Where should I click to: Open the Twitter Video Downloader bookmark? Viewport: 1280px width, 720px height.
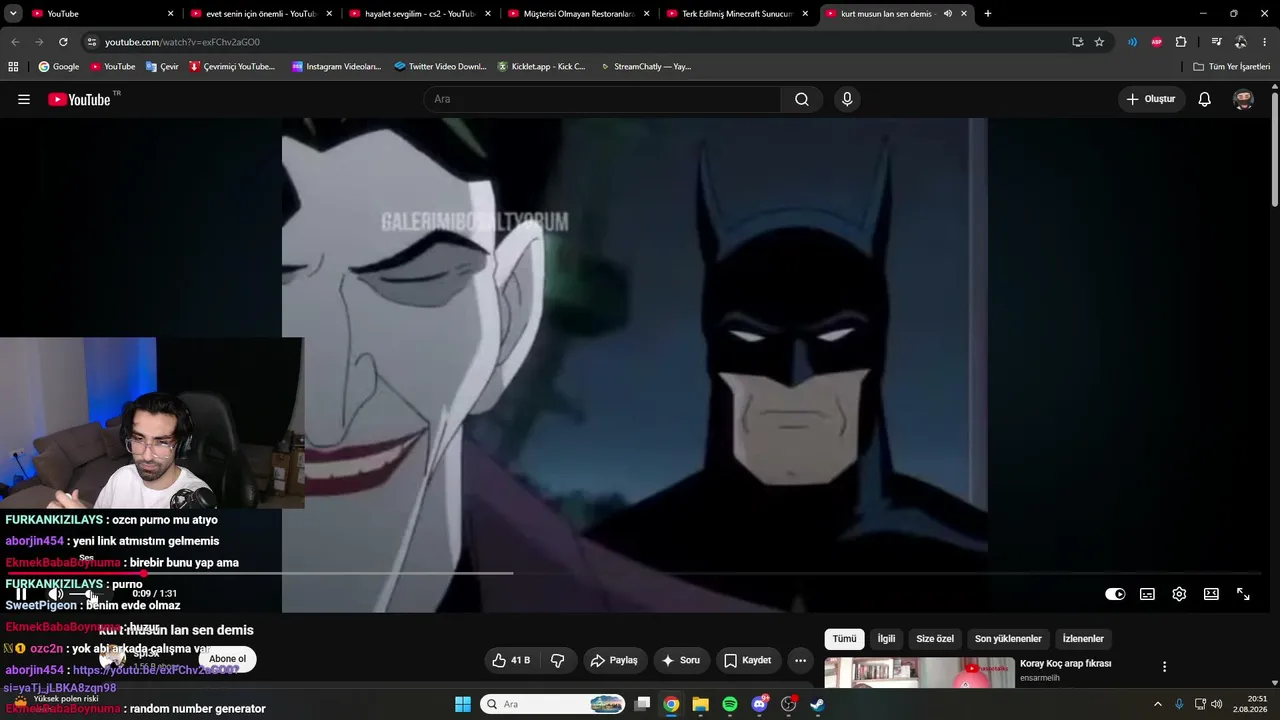click(x=440, y=67)
